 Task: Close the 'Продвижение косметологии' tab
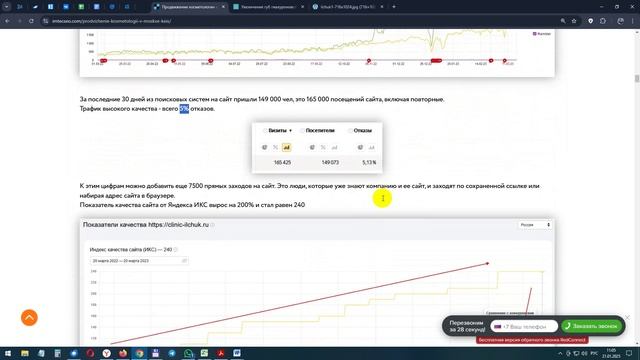point(223,7)
